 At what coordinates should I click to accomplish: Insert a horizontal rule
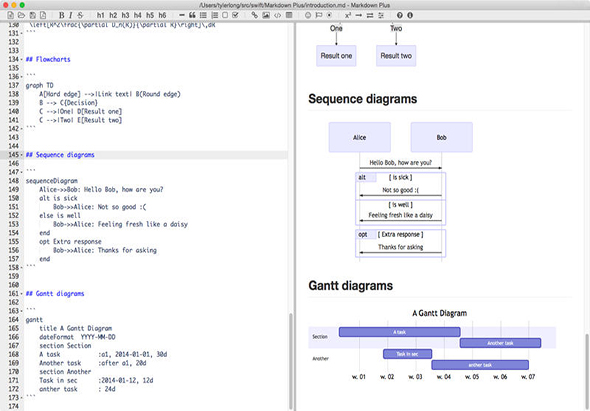click(x=182, y=15)
